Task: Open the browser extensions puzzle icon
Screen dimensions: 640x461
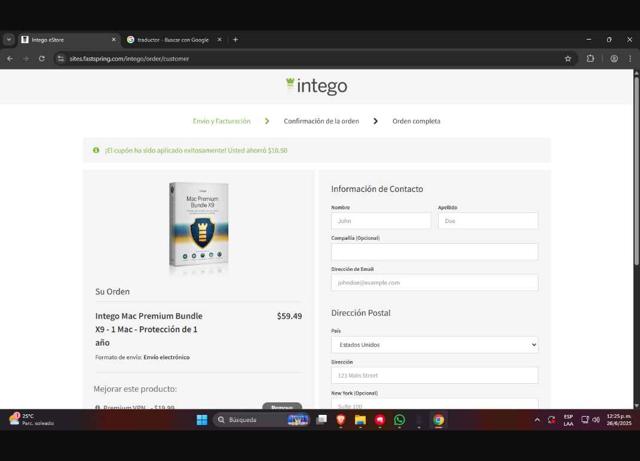Action: pos(590,58)
